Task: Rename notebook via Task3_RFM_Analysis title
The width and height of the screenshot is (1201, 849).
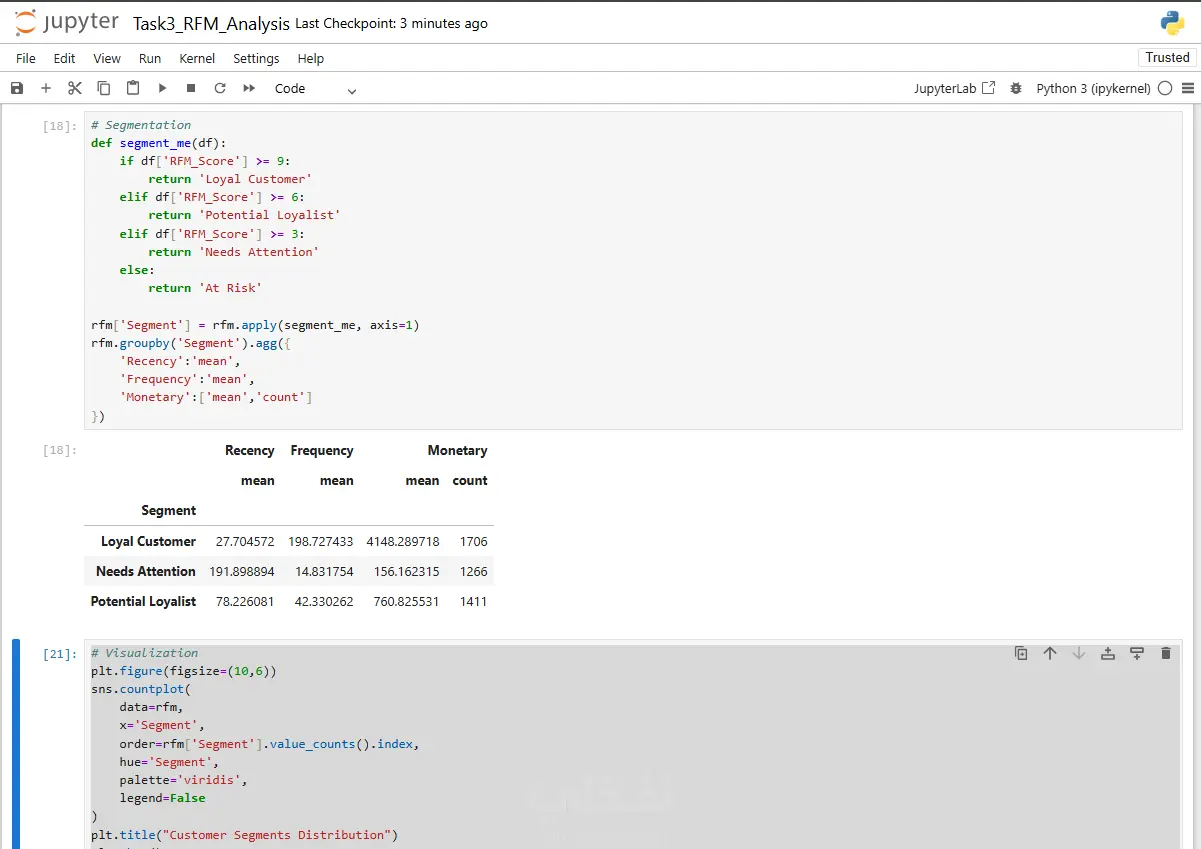Action: [x=211, y=23]
